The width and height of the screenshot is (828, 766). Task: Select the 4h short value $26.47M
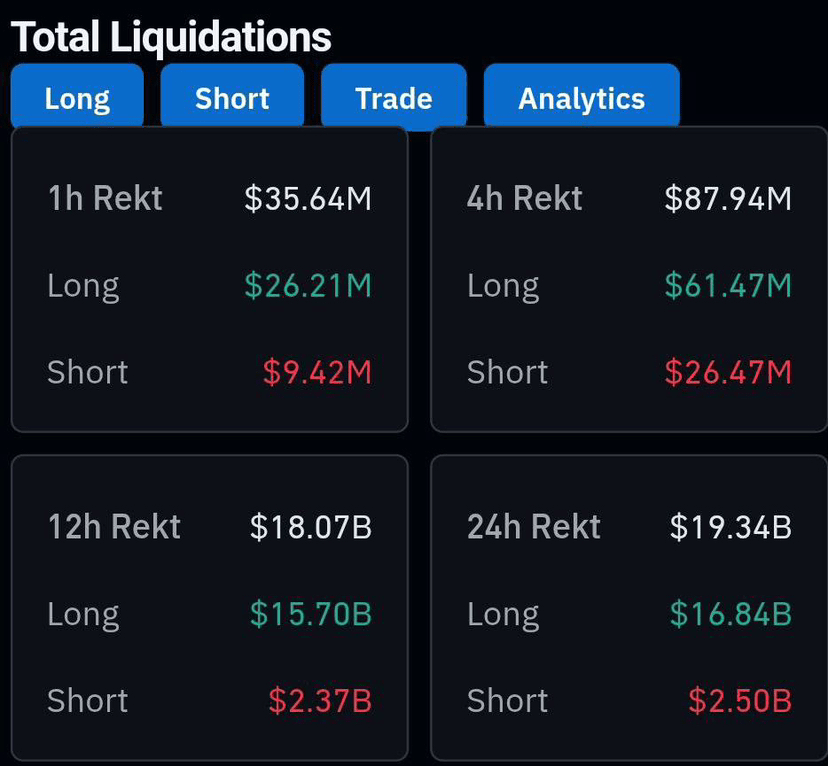coord(728,372)
